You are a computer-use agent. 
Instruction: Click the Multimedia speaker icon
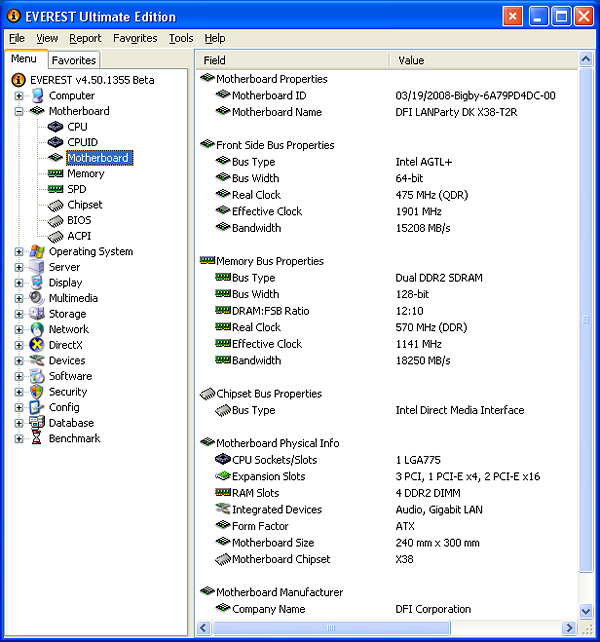(x=37, y=298)
